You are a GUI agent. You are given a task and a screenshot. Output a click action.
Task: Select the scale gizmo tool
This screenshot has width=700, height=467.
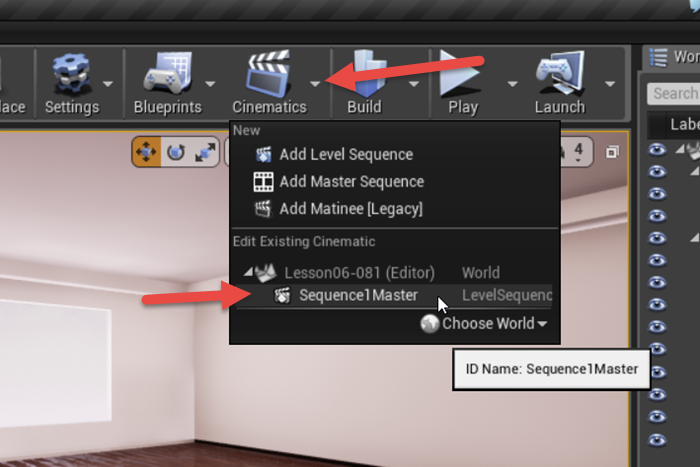205,152
